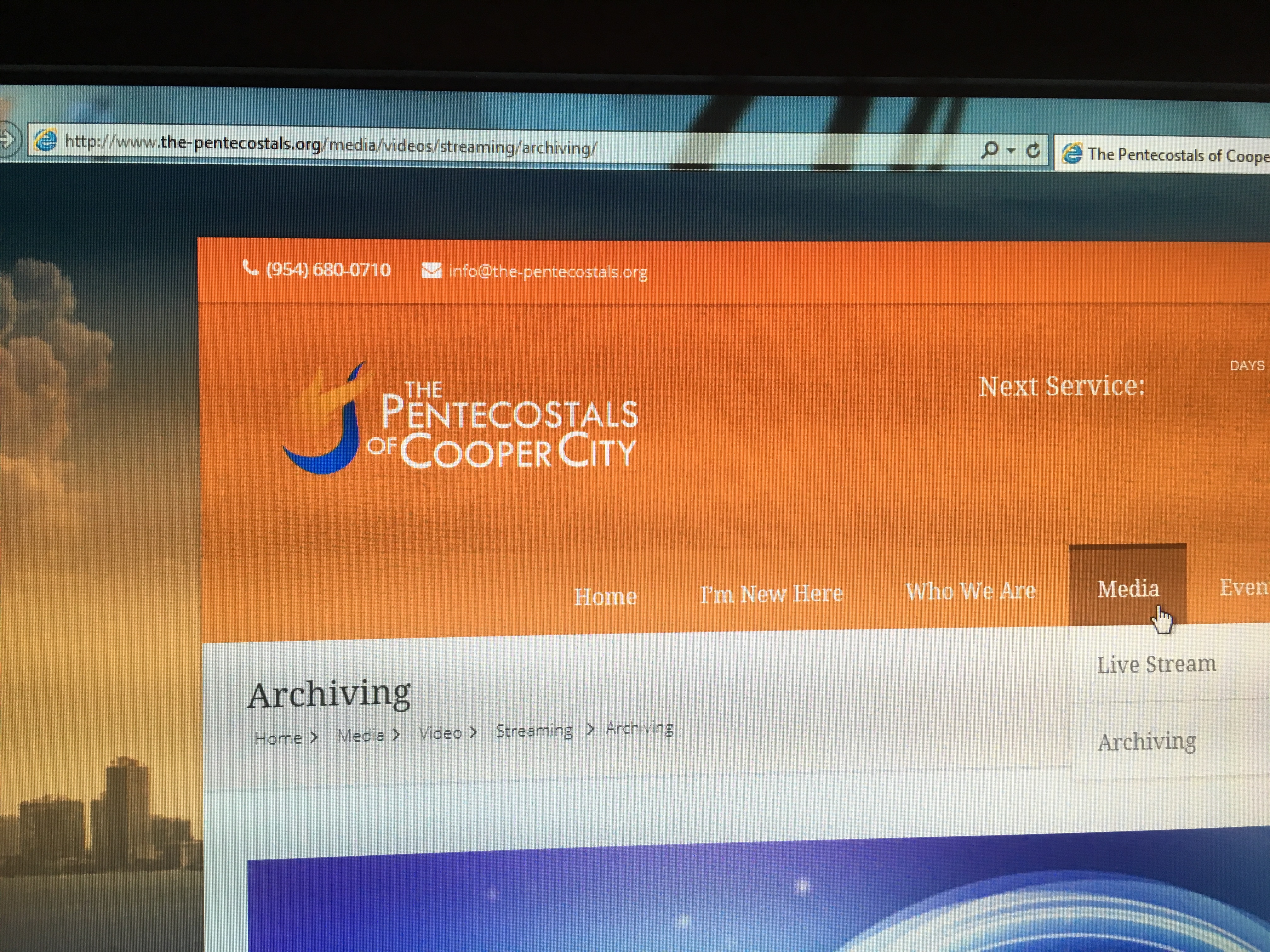This screenshot has height=952, width=1270.
Task: Select Live Stream from Media dropdown
Action: click(x=1156, y=665)
